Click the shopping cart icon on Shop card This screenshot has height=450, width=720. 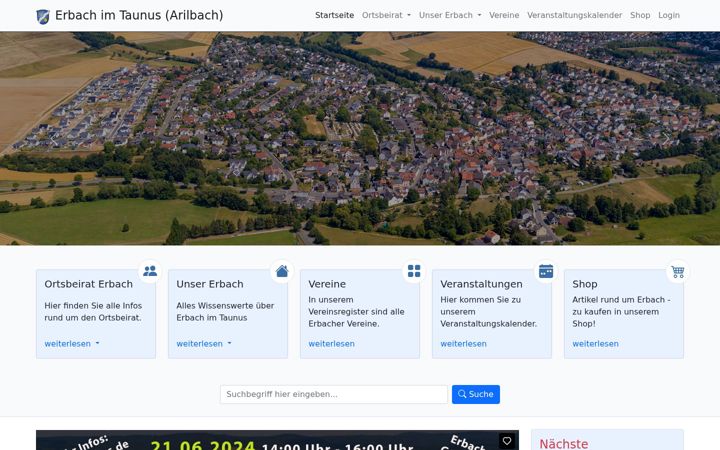click(x=678, y=271)
